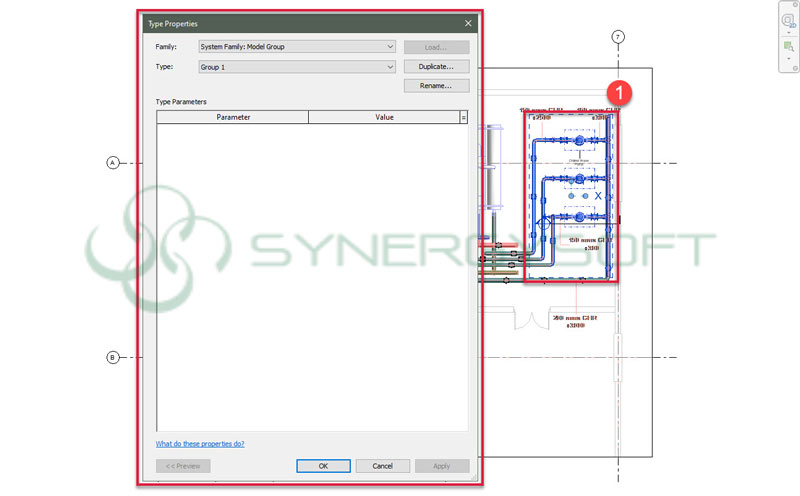This screenshot has width=800, height=496.
Task: Click the Rename... button
Action: pos(436,86)
